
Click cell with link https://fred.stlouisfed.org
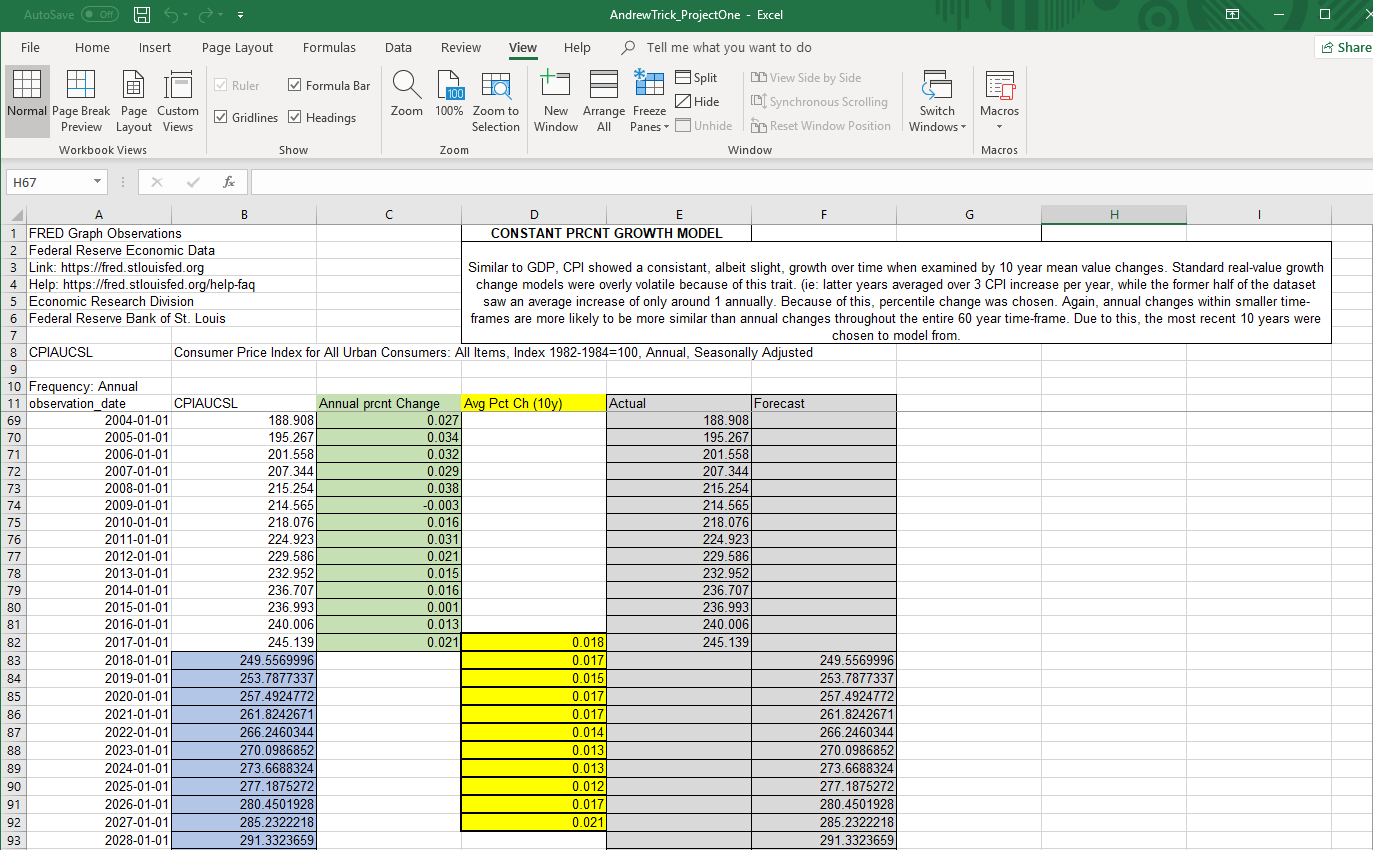(99, 268)
